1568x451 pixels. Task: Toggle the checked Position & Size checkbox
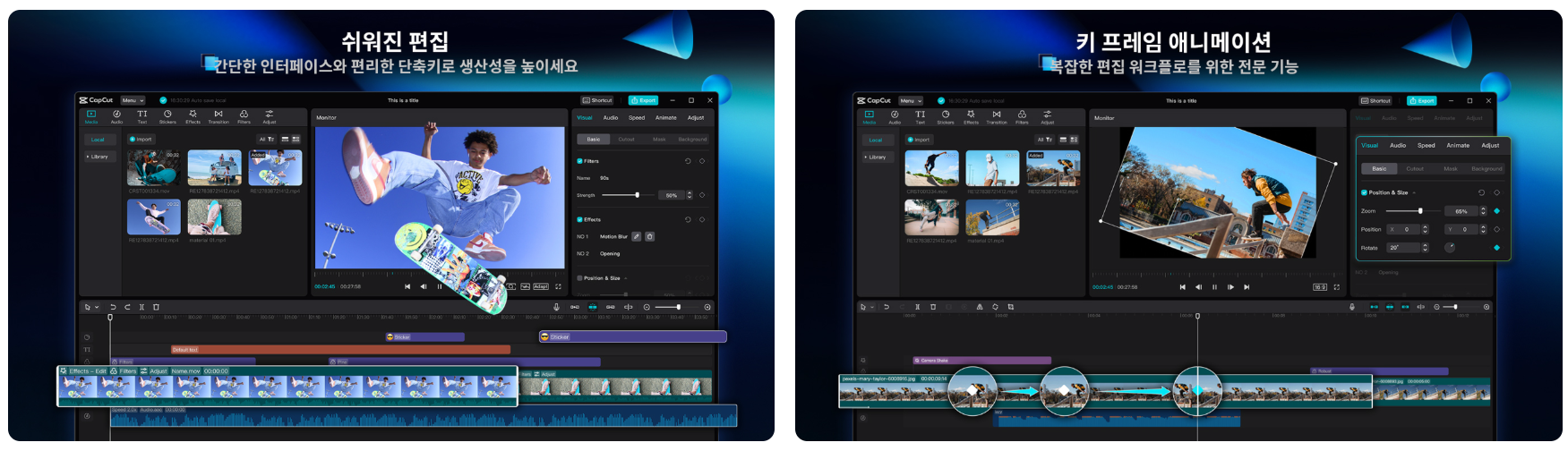(1364, 192)
